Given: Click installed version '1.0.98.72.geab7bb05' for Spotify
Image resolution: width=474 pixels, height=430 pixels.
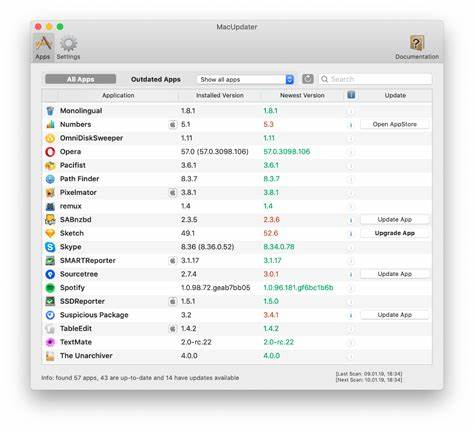Looking at the screenshot, I should [x=216, y=288].
